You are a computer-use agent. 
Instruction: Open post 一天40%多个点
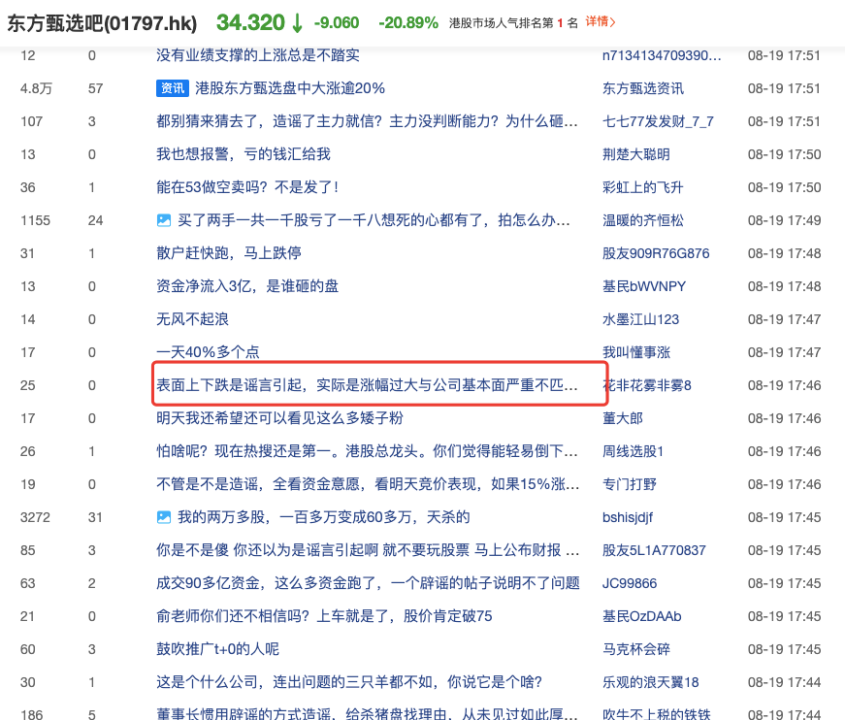tap(206, 352)
